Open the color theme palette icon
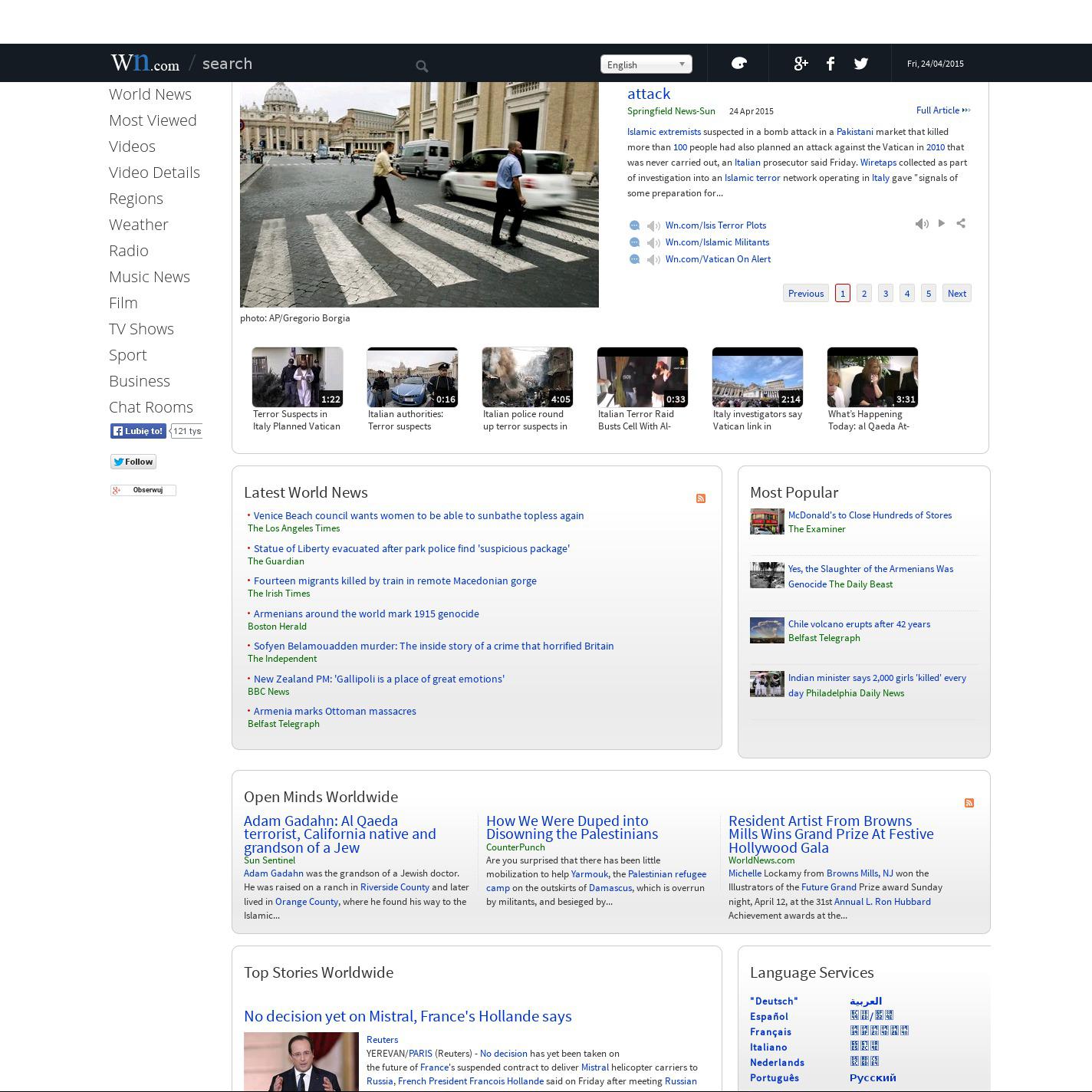The height and width of the screenshot is (1092, 1092). point(738,64)
